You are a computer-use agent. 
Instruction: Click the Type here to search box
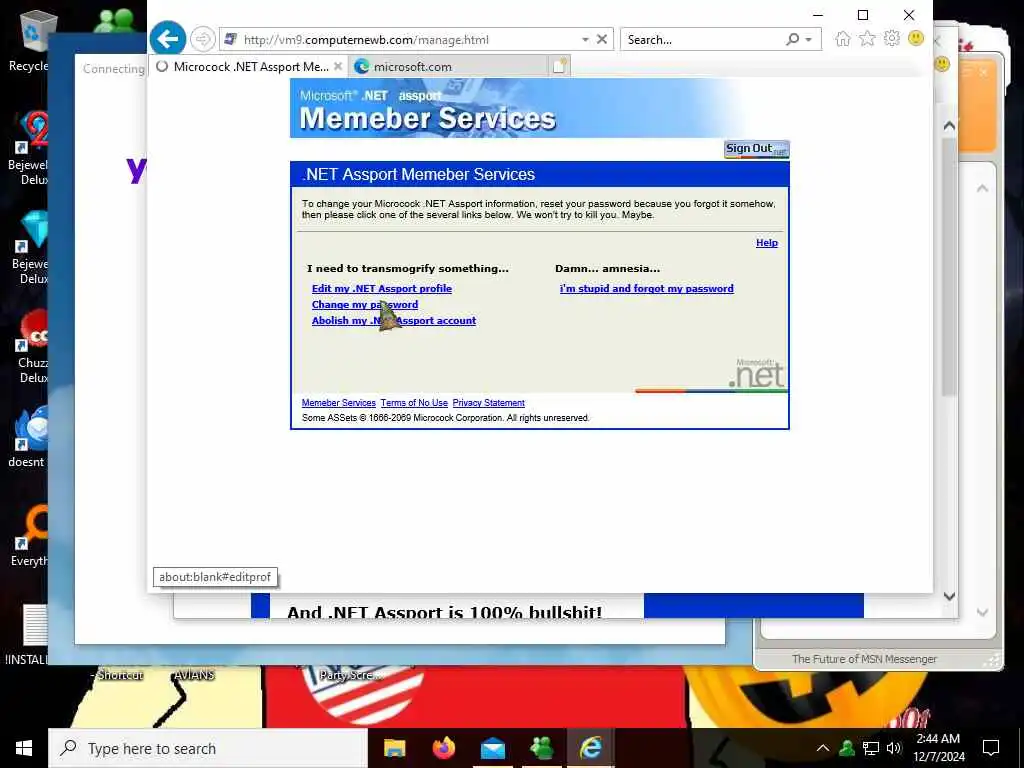208,748
